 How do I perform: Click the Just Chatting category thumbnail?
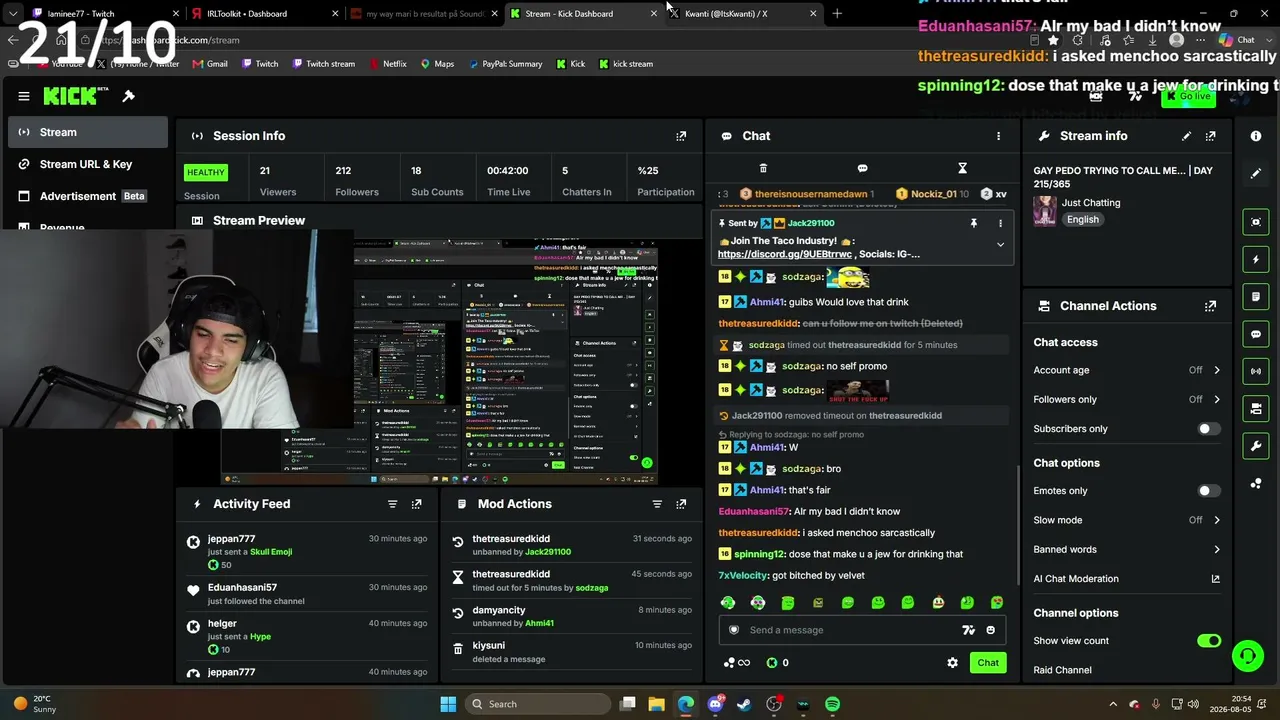1045,210
